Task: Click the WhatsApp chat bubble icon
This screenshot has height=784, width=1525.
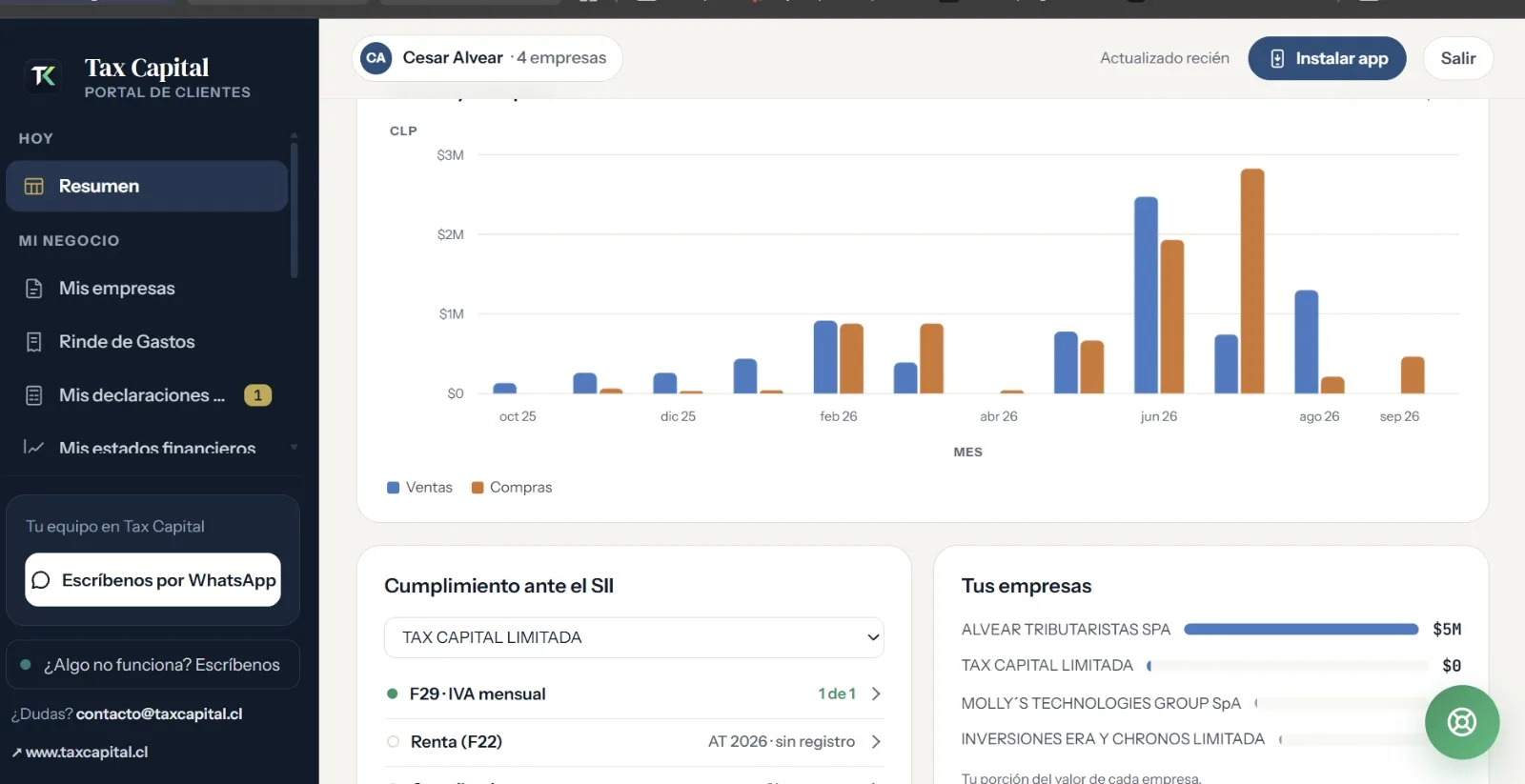Action: point(41,580)
